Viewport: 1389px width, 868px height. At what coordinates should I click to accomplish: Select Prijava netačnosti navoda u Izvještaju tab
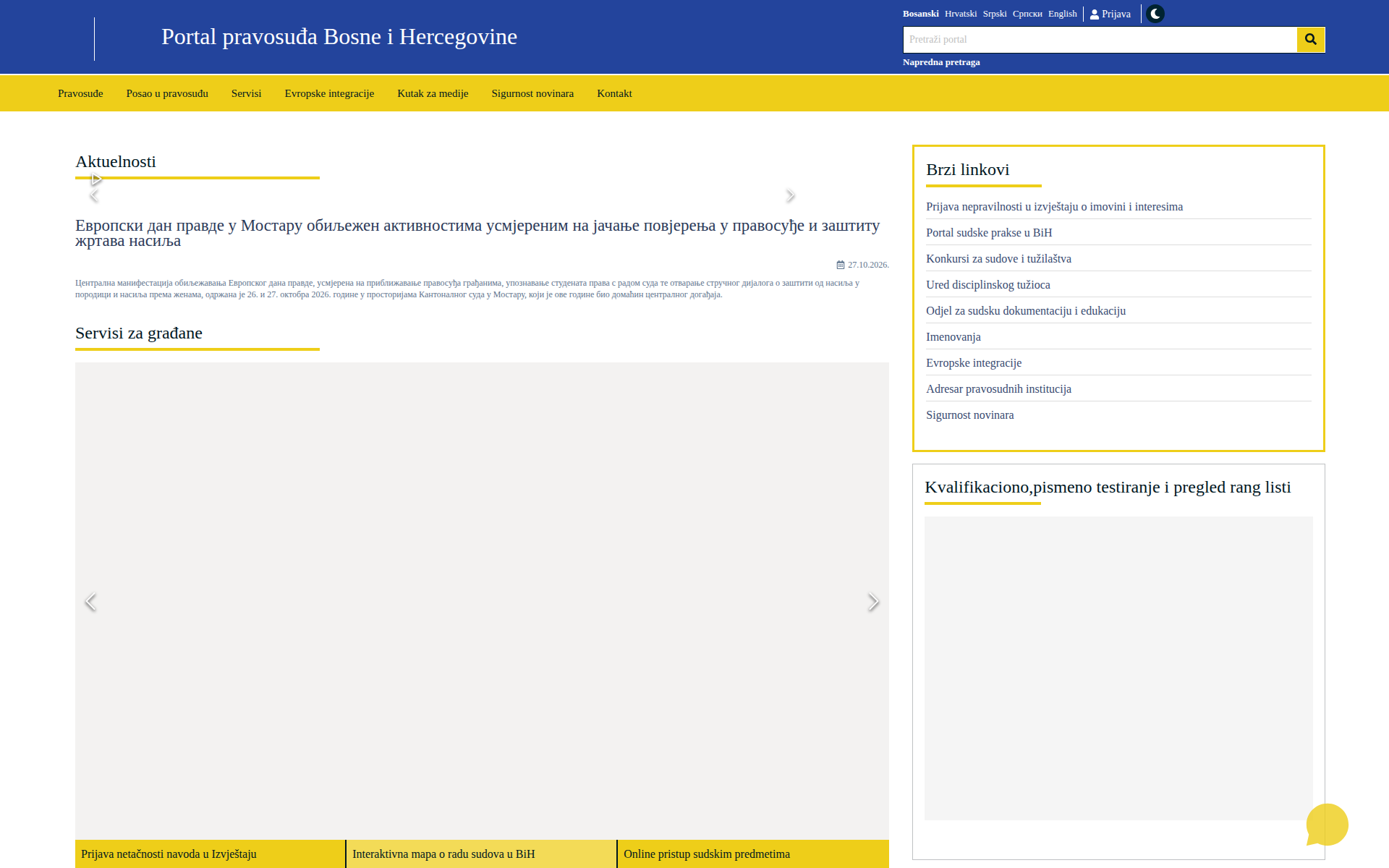[210, 854]
